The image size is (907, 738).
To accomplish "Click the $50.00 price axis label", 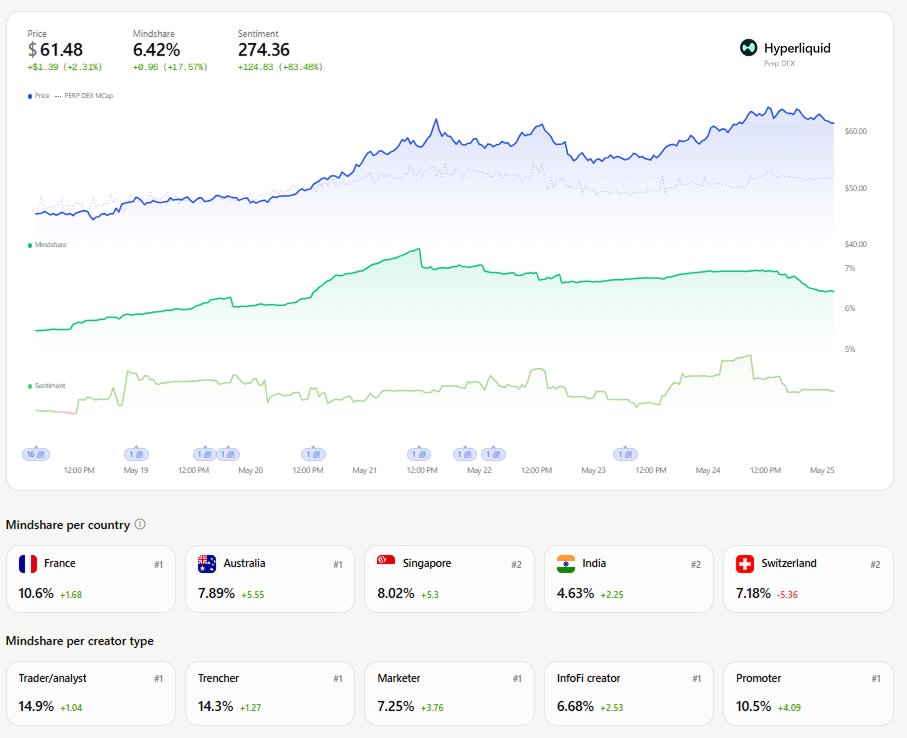I will pos(856,188).
